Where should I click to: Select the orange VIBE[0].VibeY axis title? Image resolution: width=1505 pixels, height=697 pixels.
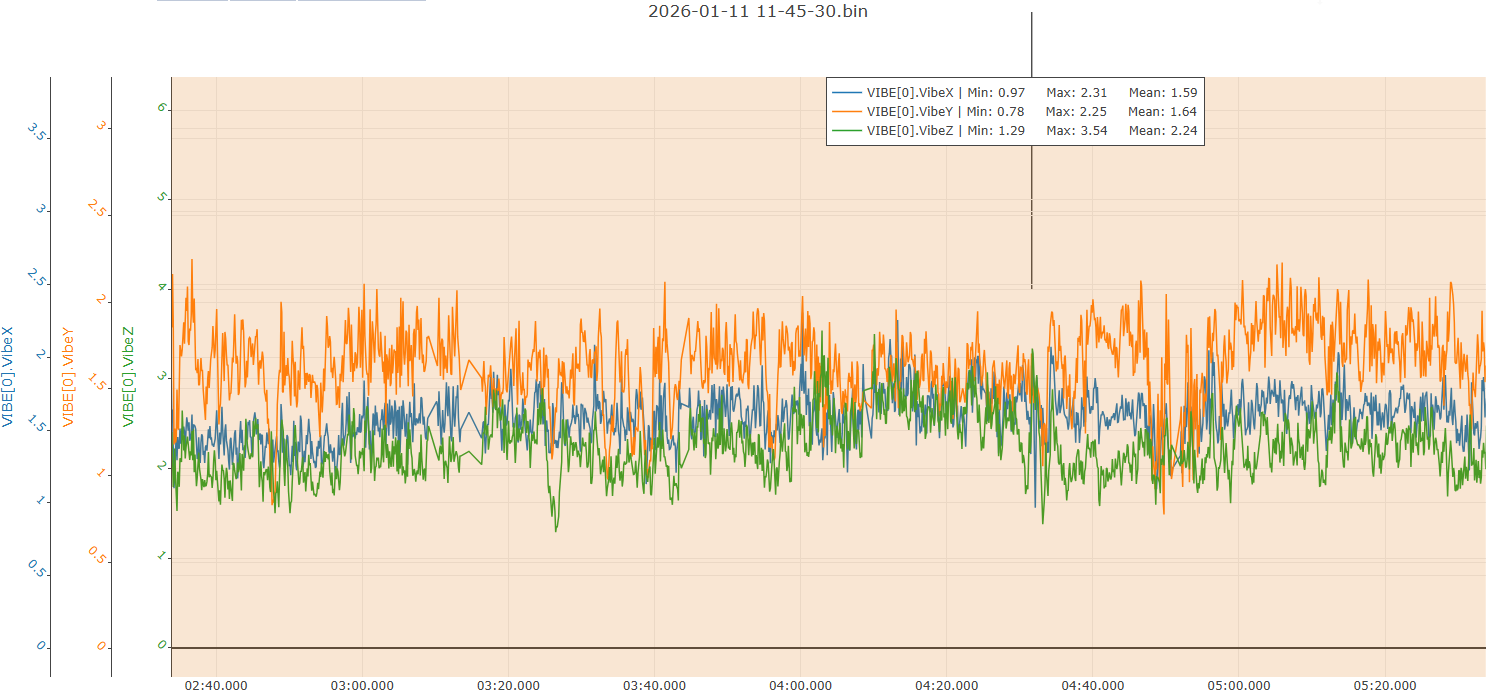69,376
